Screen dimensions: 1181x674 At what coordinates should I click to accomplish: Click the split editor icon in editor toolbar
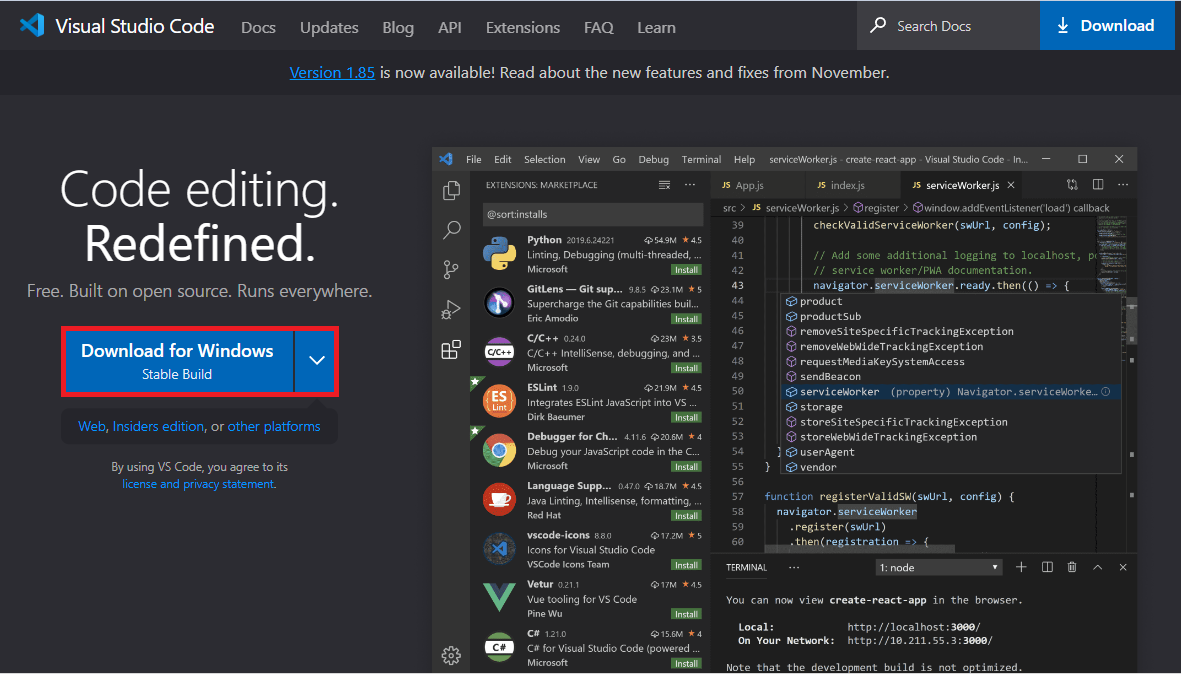pyautogui.click(x=1098, y=185)
